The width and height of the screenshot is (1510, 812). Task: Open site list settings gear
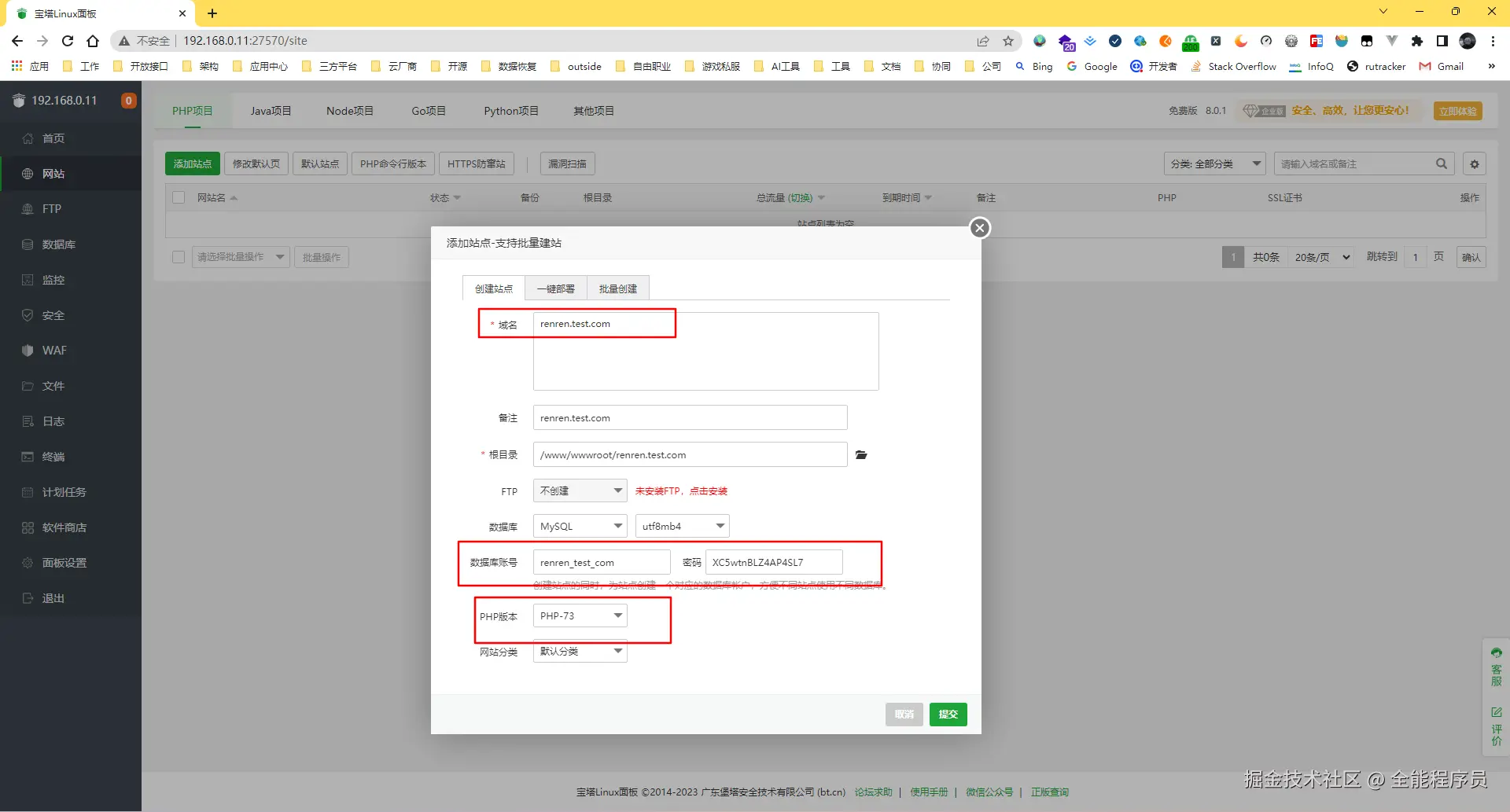pos(1475,164)
